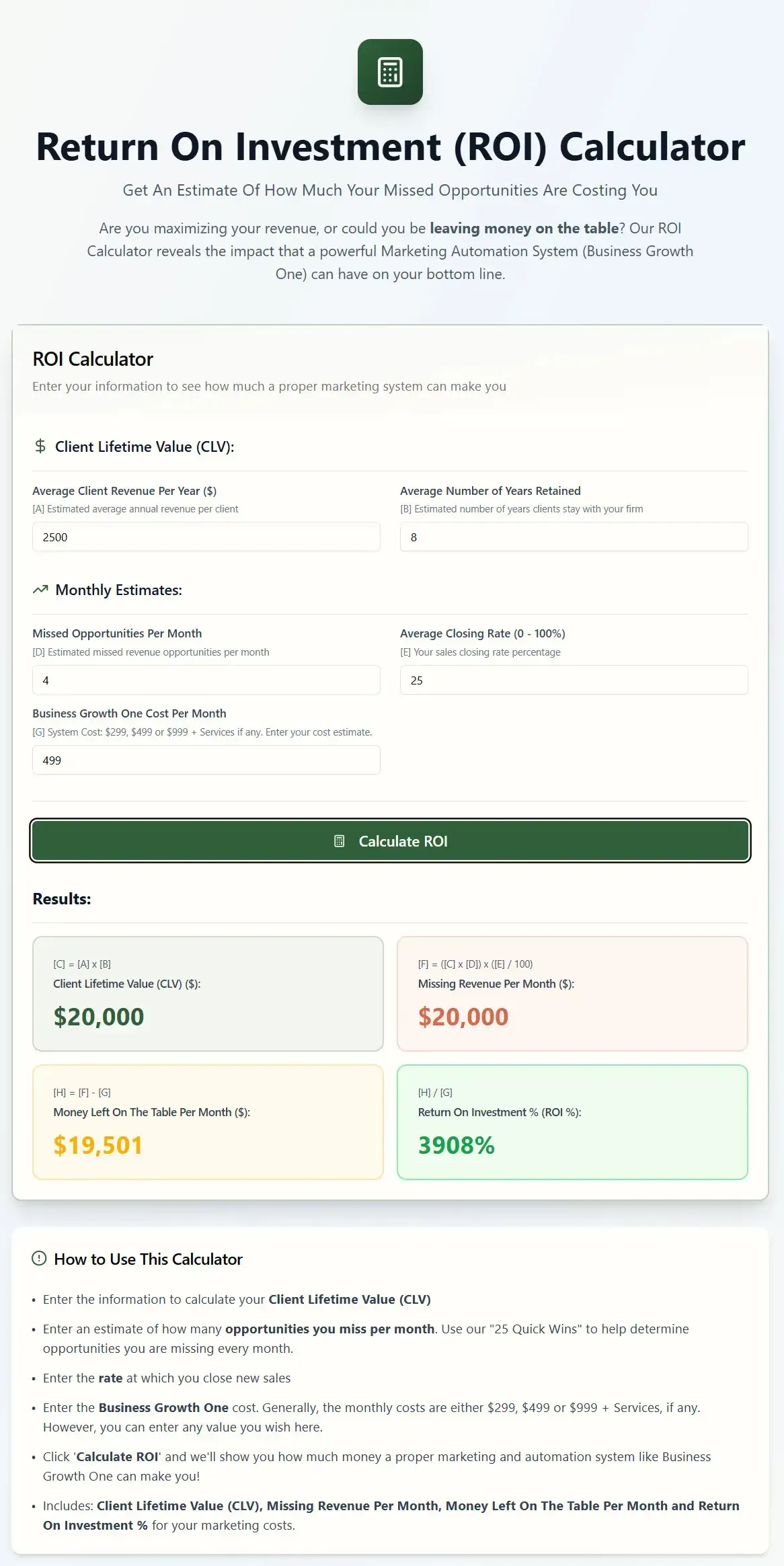
Task: Click the Missing Revenue Per Month result card
Action: (572, 993)
